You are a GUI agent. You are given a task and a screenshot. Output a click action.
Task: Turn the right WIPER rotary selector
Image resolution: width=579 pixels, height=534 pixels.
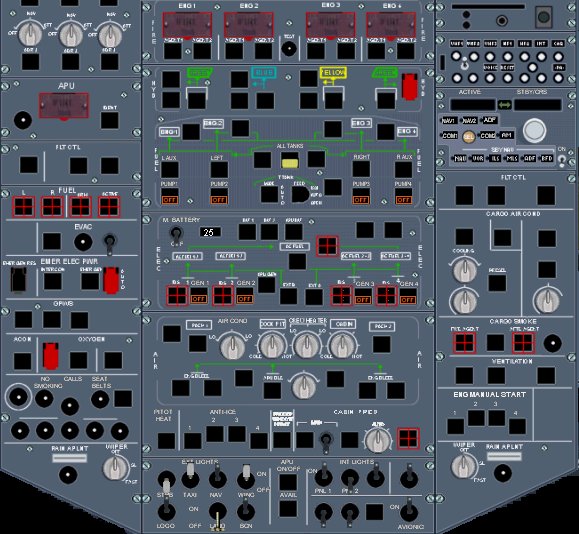pos(465,466)
